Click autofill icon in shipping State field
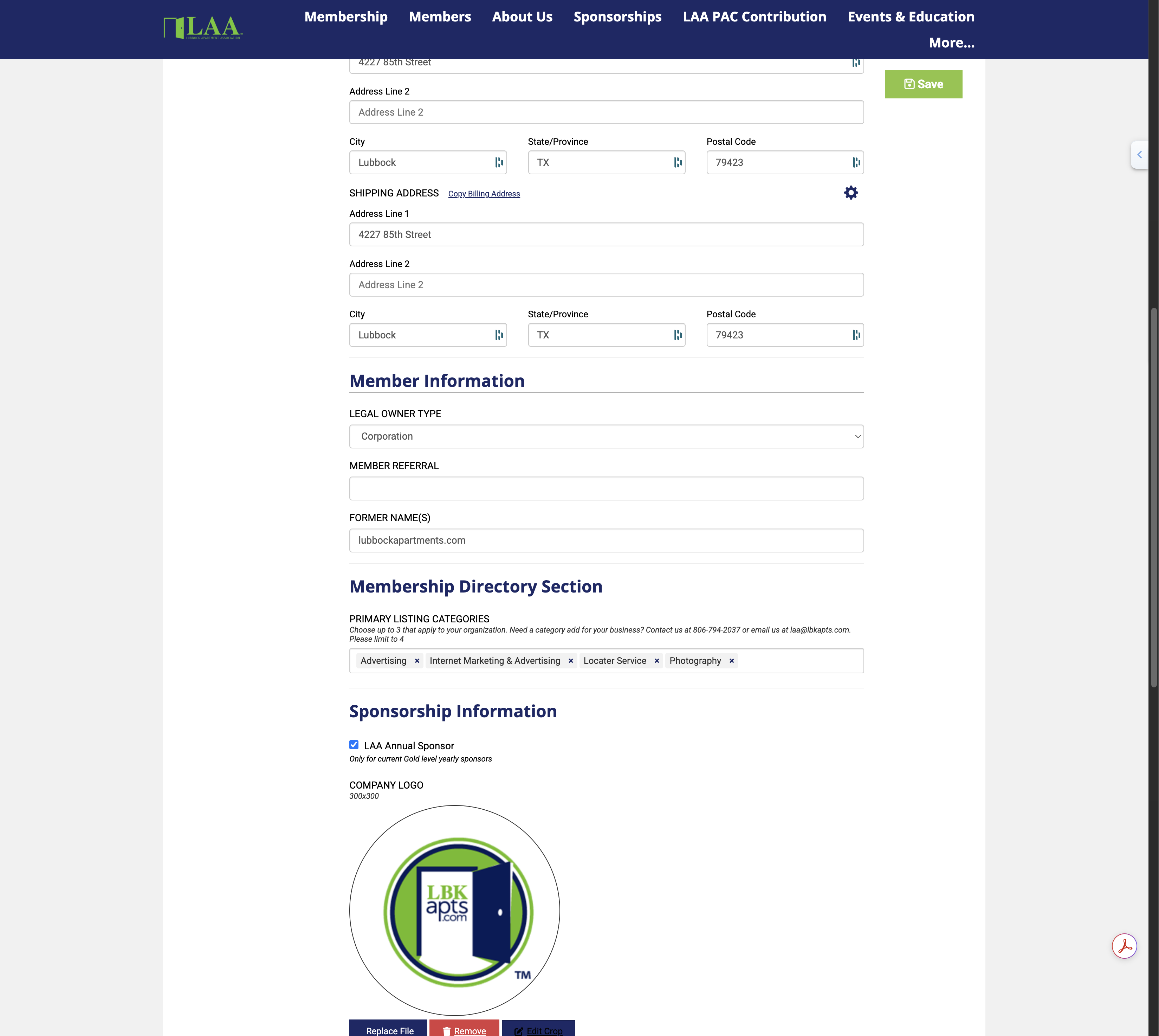The image size is (1159, 1036). pyautogui.click(x=678, y=335)
